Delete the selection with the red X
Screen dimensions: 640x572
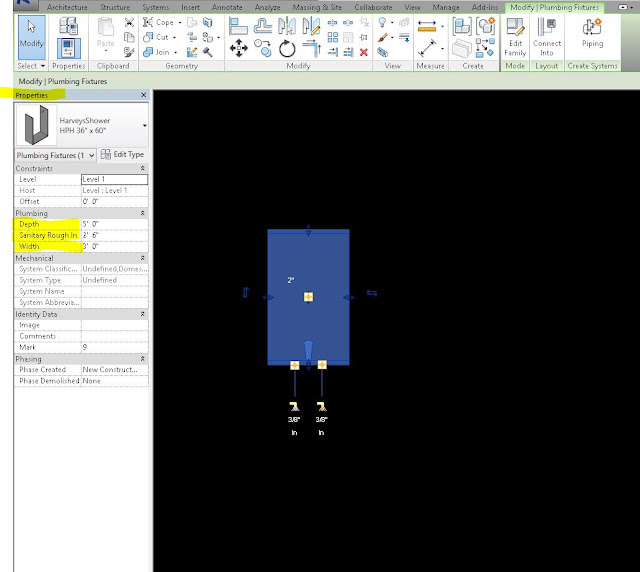(364, 52)
